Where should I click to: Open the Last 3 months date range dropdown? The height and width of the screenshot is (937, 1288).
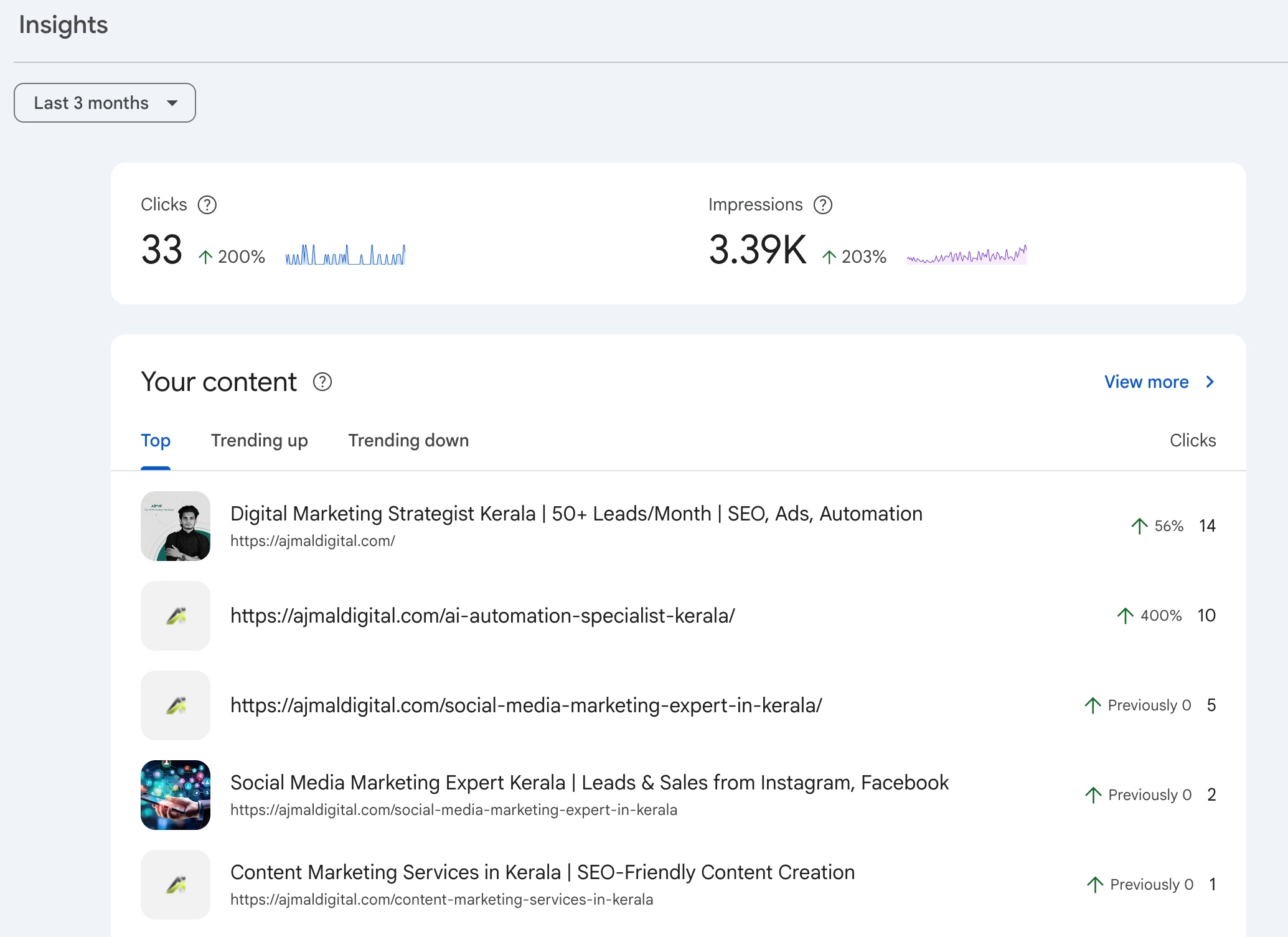[105, 103]
